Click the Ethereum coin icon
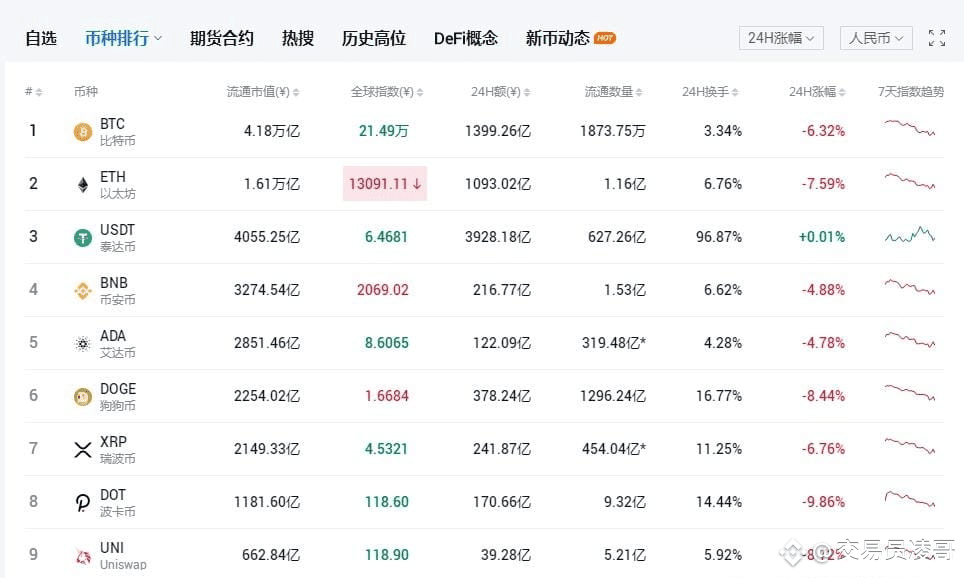 tap(82, 185)
